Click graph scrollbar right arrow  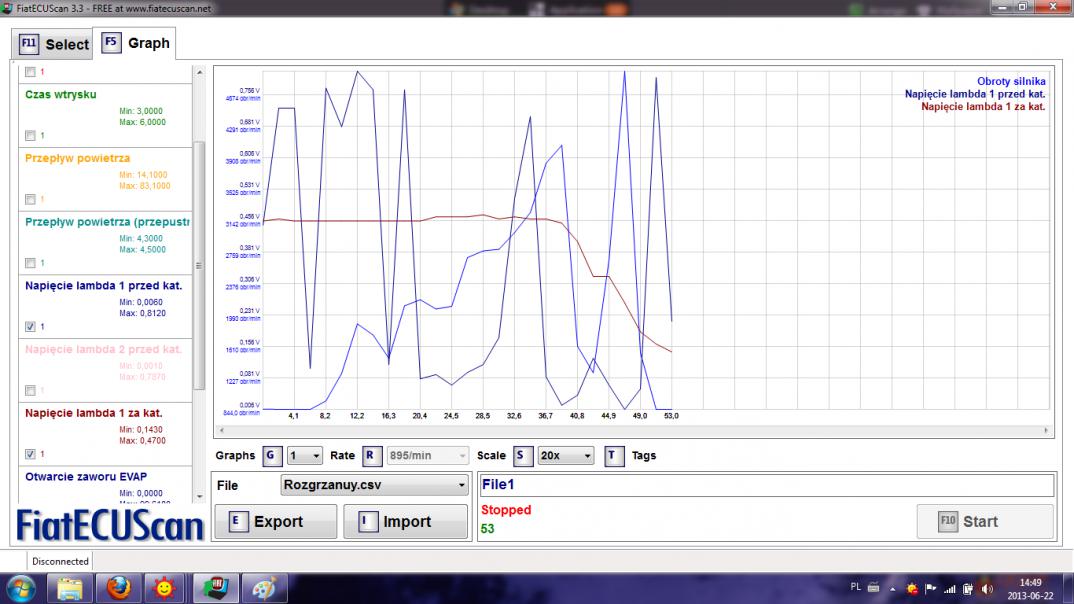pos(1046,431)
